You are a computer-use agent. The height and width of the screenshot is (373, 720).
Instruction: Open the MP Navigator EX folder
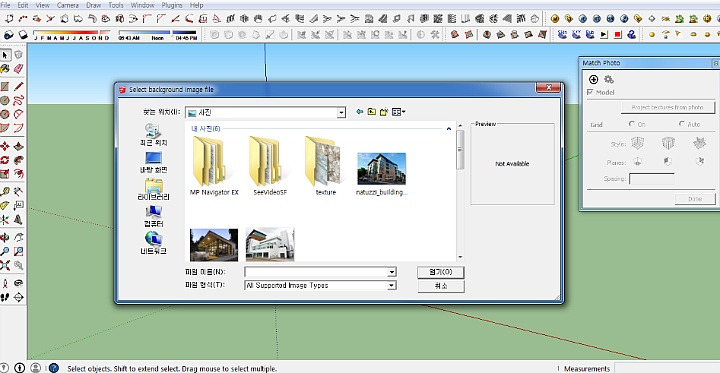[214, 166]
